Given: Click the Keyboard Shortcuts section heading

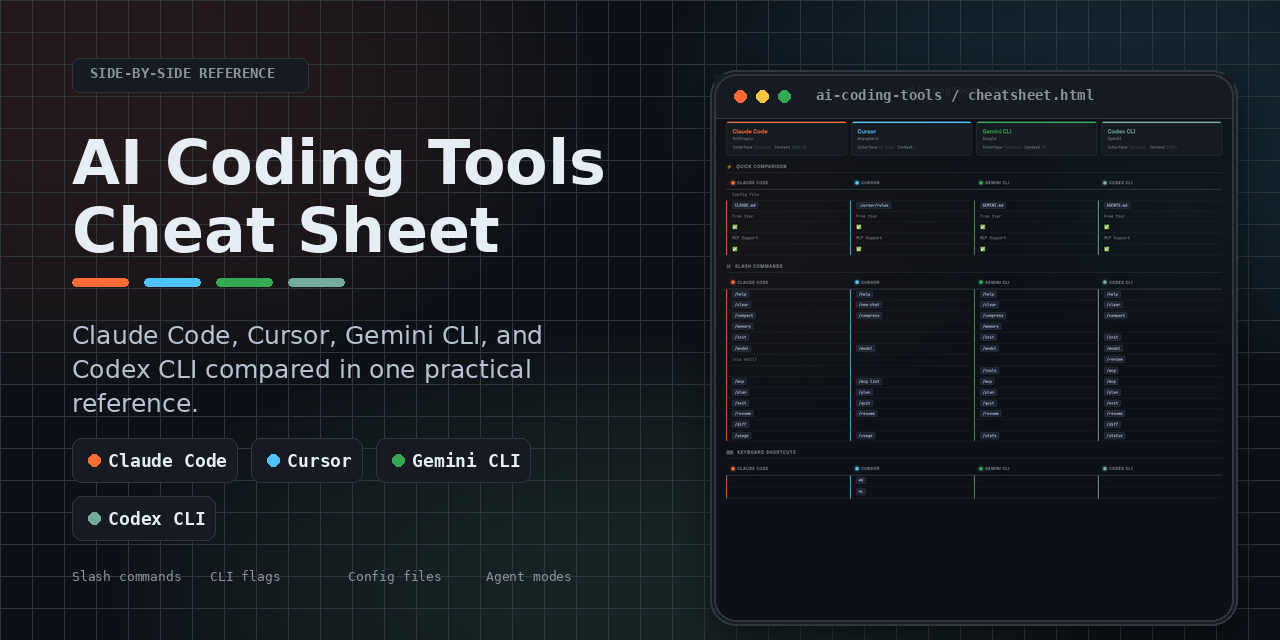Looking at the screenshot, I should (x=766, y=452).
